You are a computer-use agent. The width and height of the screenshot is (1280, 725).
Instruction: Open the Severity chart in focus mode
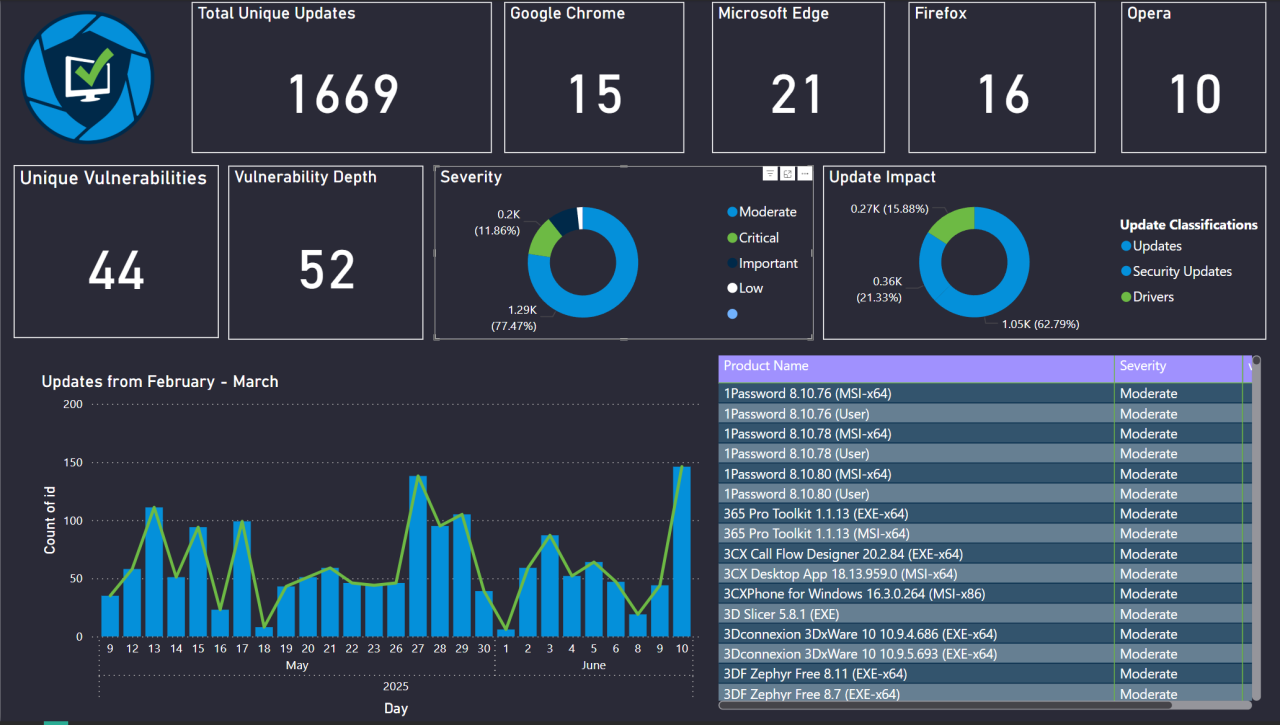787,173
